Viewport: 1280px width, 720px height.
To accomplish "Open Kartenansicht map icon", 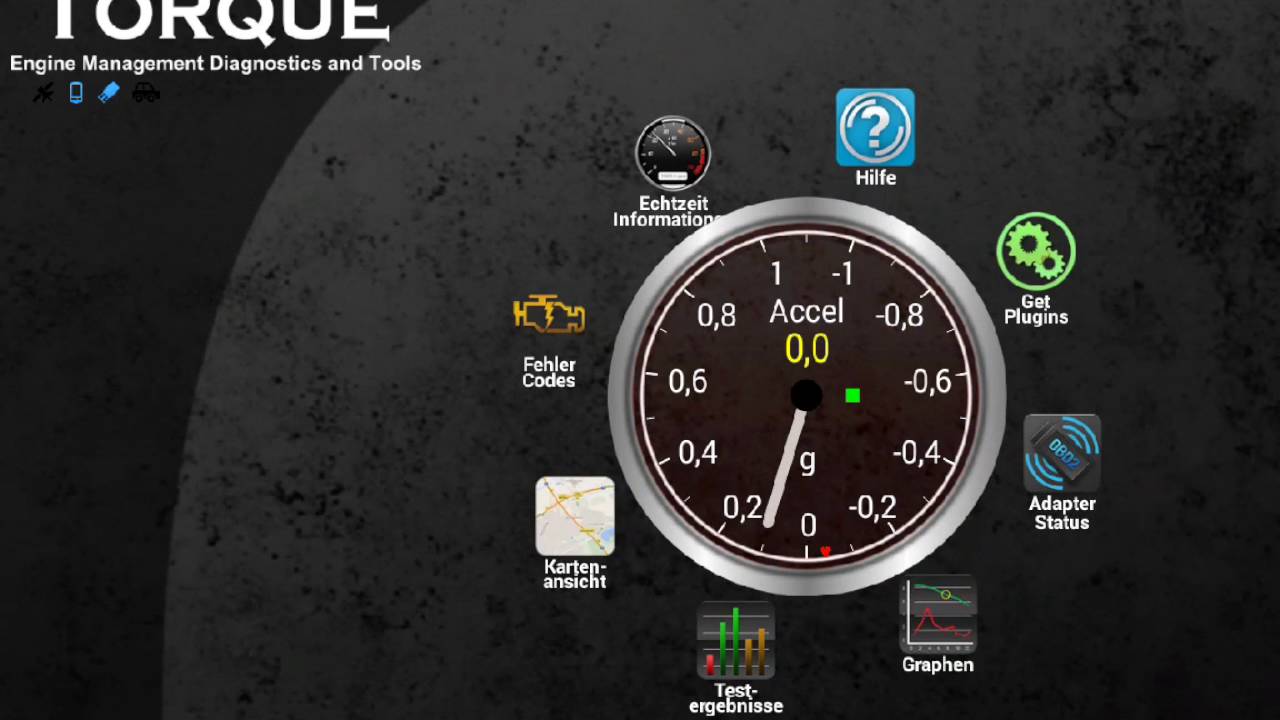I will 575,516.
